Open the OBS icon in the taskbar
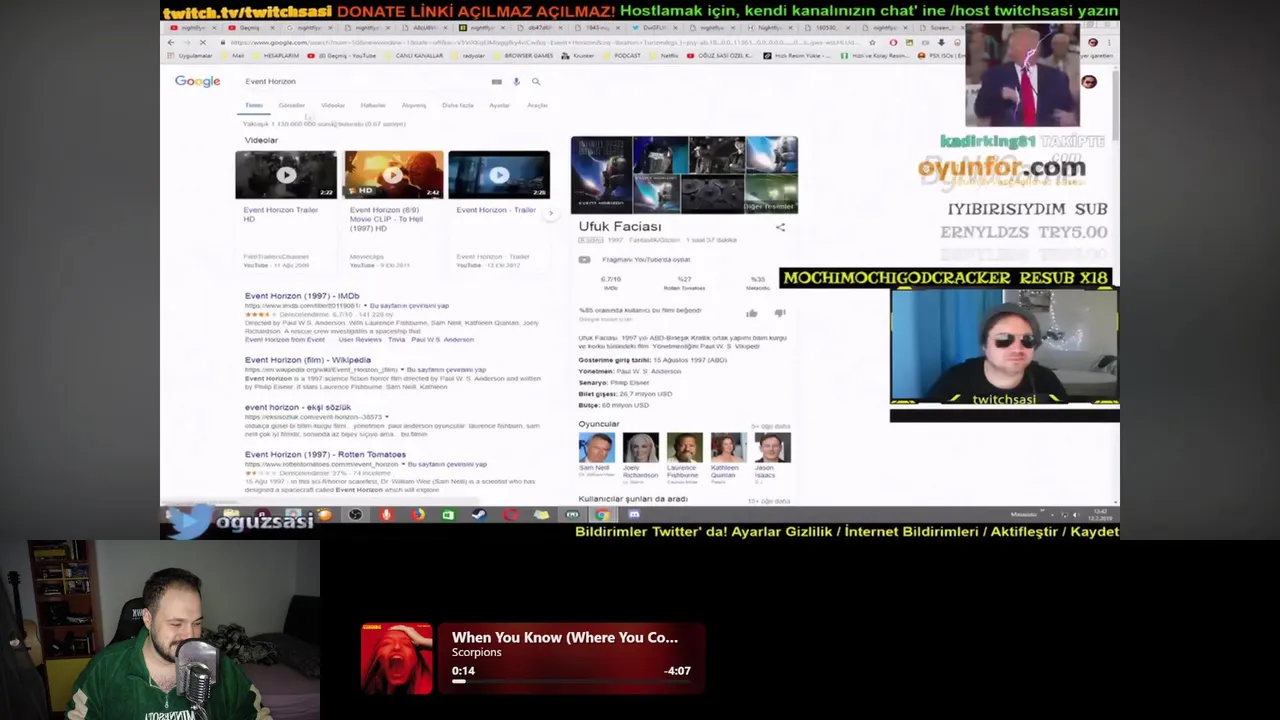This screenshot has height=720, width=1280. click(x=355, y=515)
